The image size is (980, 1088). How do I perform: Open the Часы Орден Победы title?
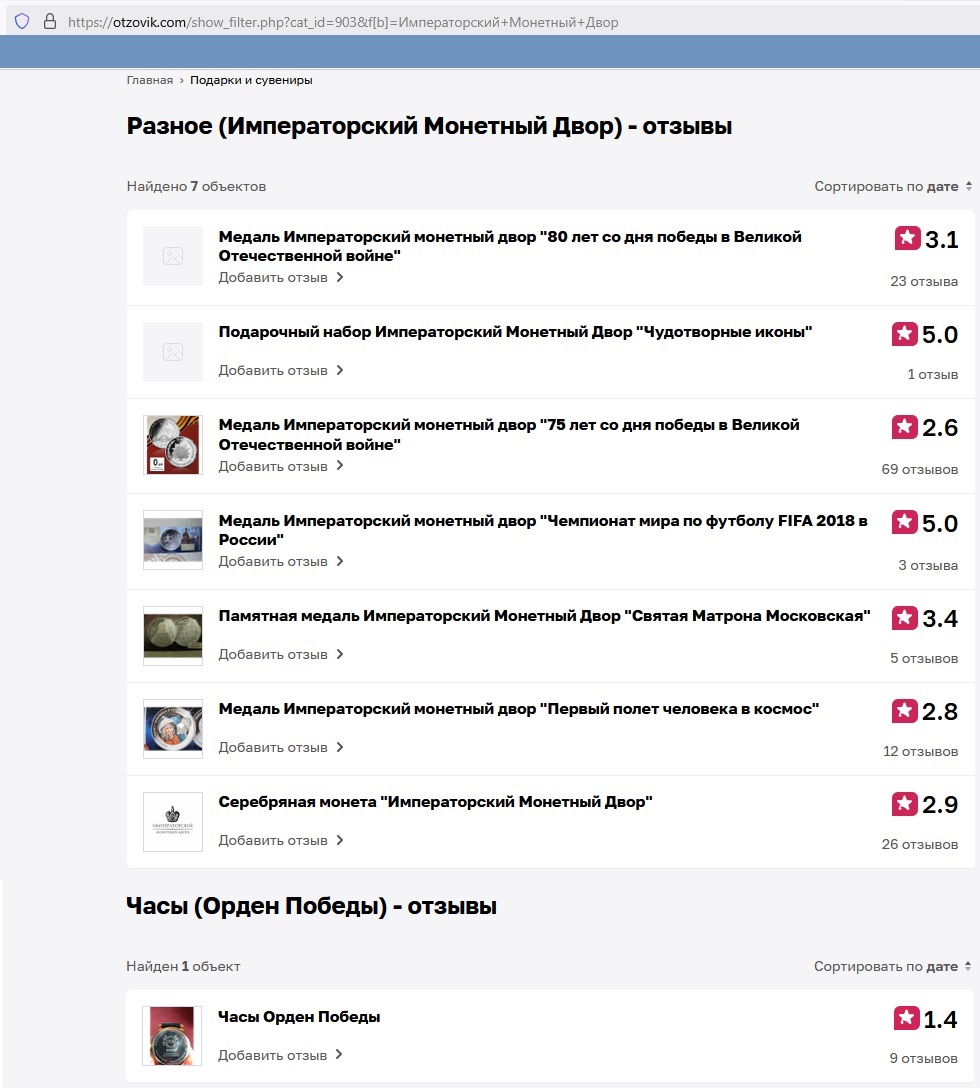(x=299, y=1017)
